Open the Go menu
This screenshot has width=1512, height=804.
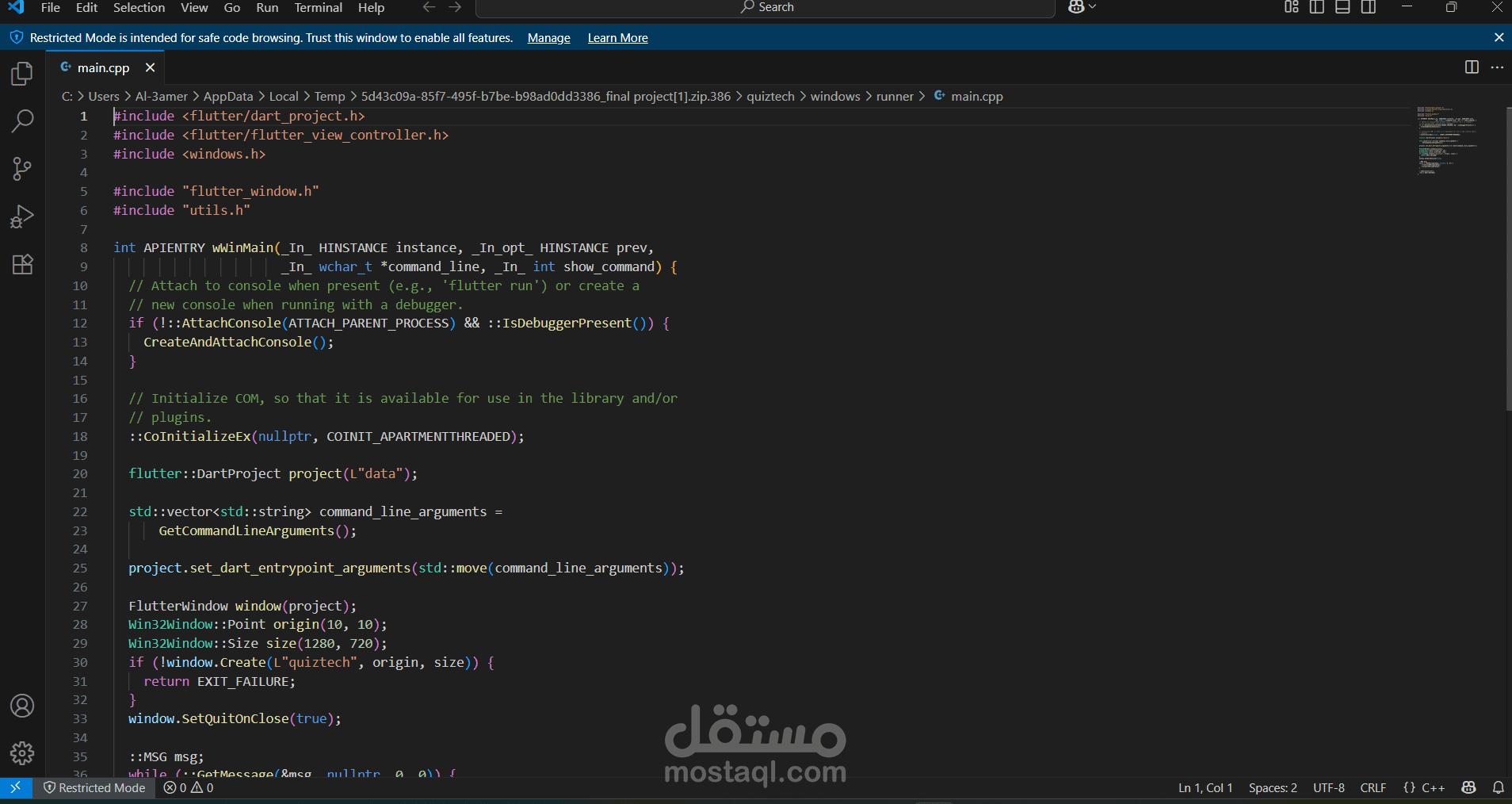[232, 7]
